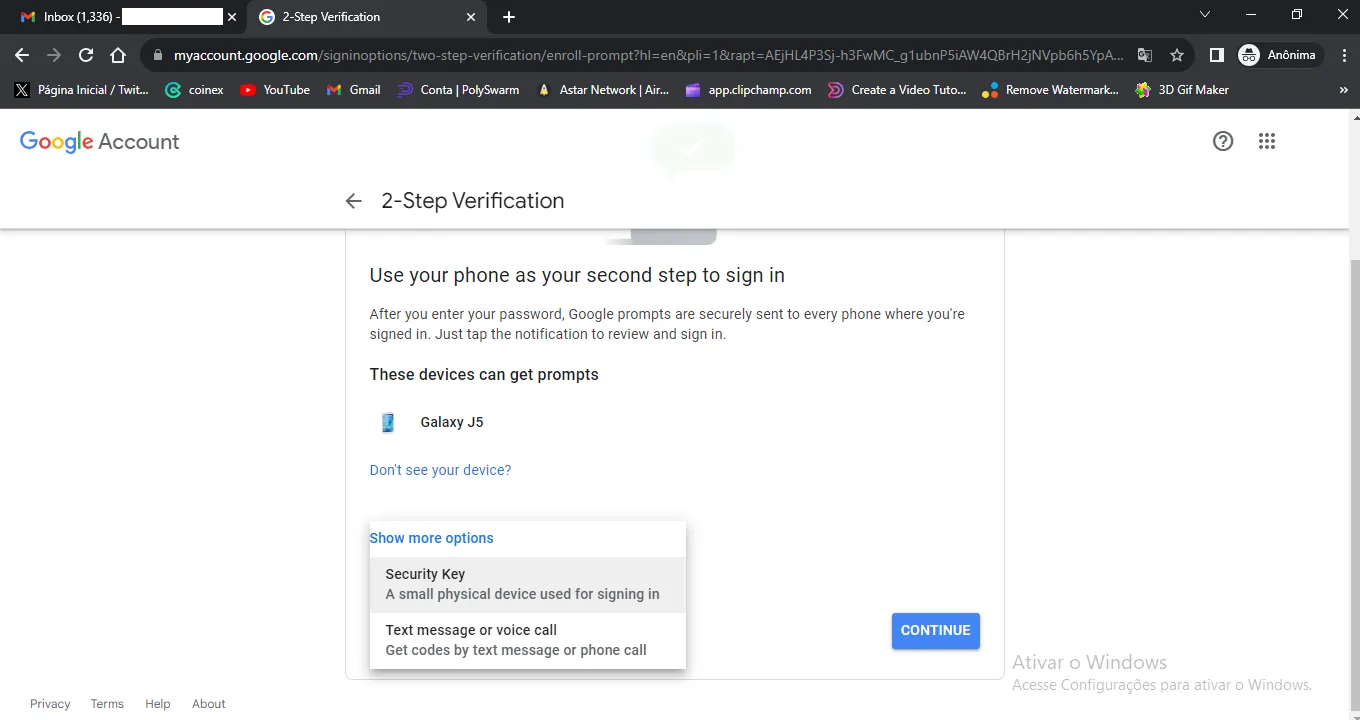Open the Astar Network bookmark
Screen dimensions: 1360x720
coord(603,90)
